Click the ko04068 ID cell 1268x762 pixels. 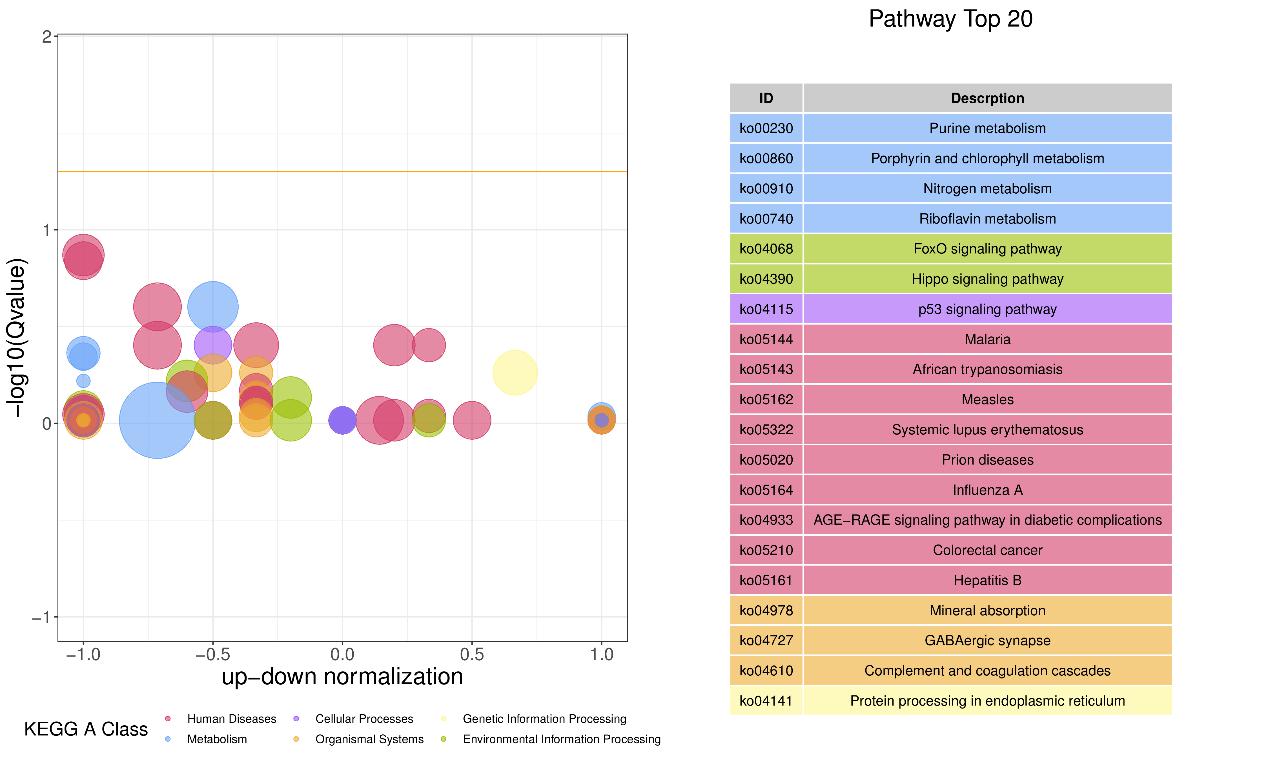(766, 249)
